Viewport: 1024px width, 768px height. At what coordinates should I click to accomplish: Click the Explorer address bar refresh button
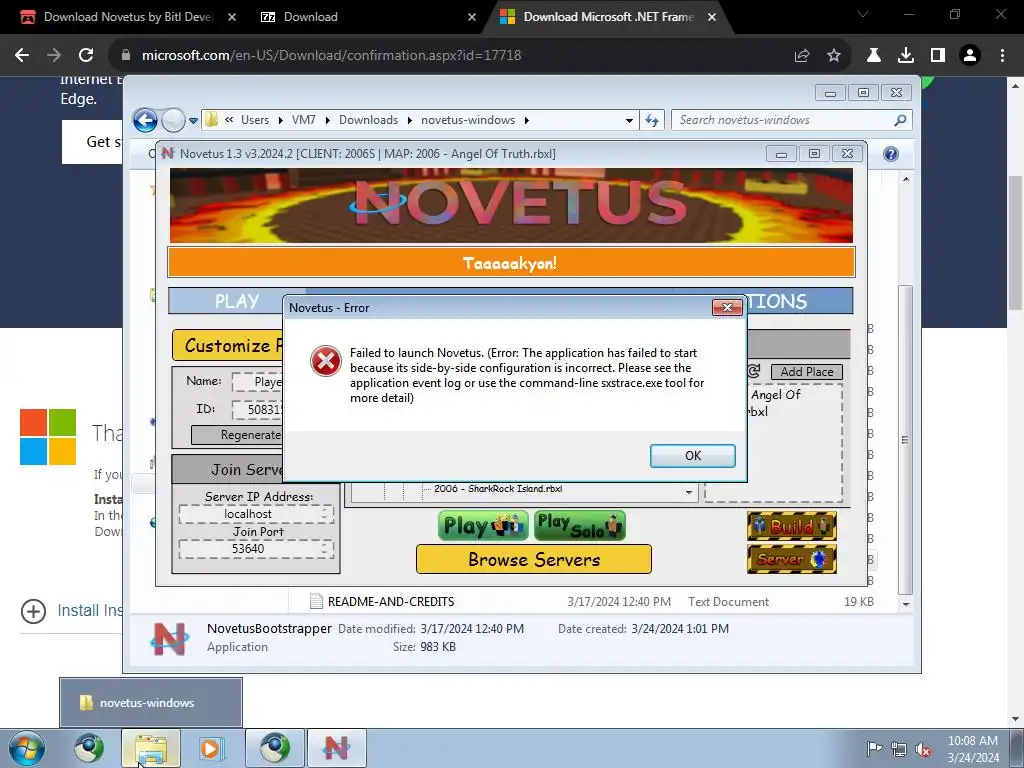click(x=652, y=120)
